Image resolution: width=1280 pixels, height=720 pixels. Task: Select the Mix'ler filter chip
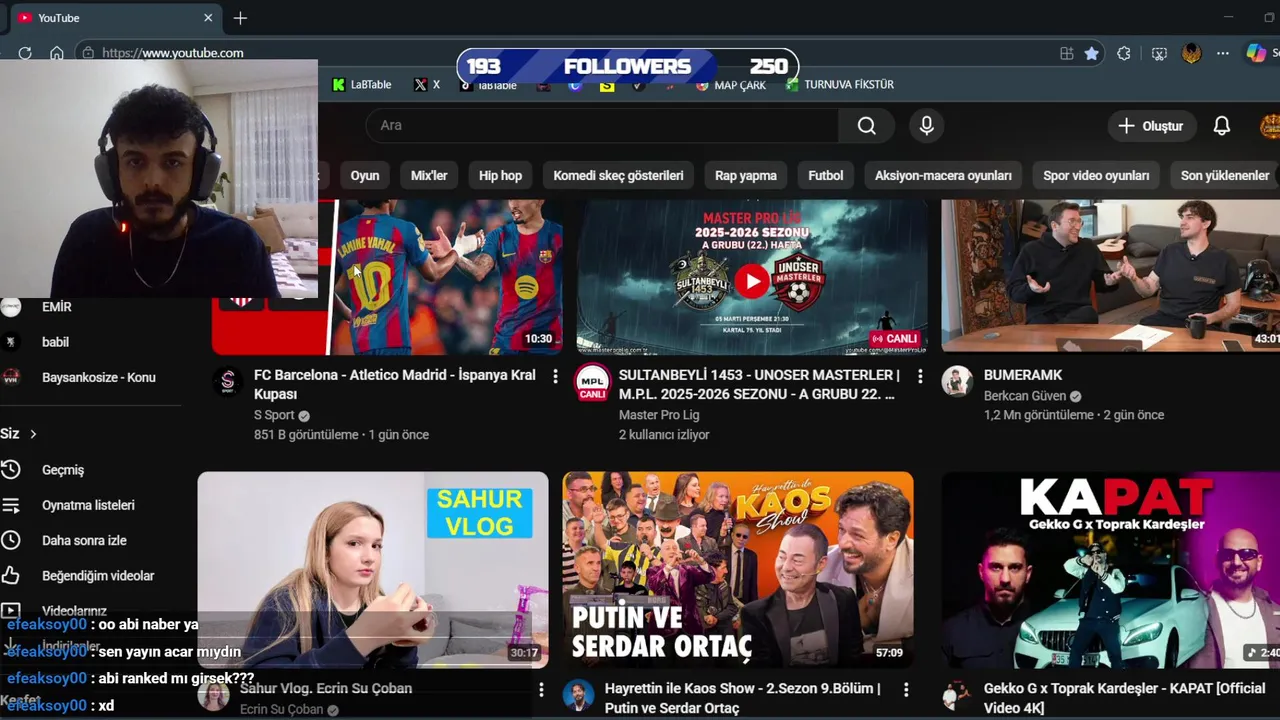pos(429,175)
